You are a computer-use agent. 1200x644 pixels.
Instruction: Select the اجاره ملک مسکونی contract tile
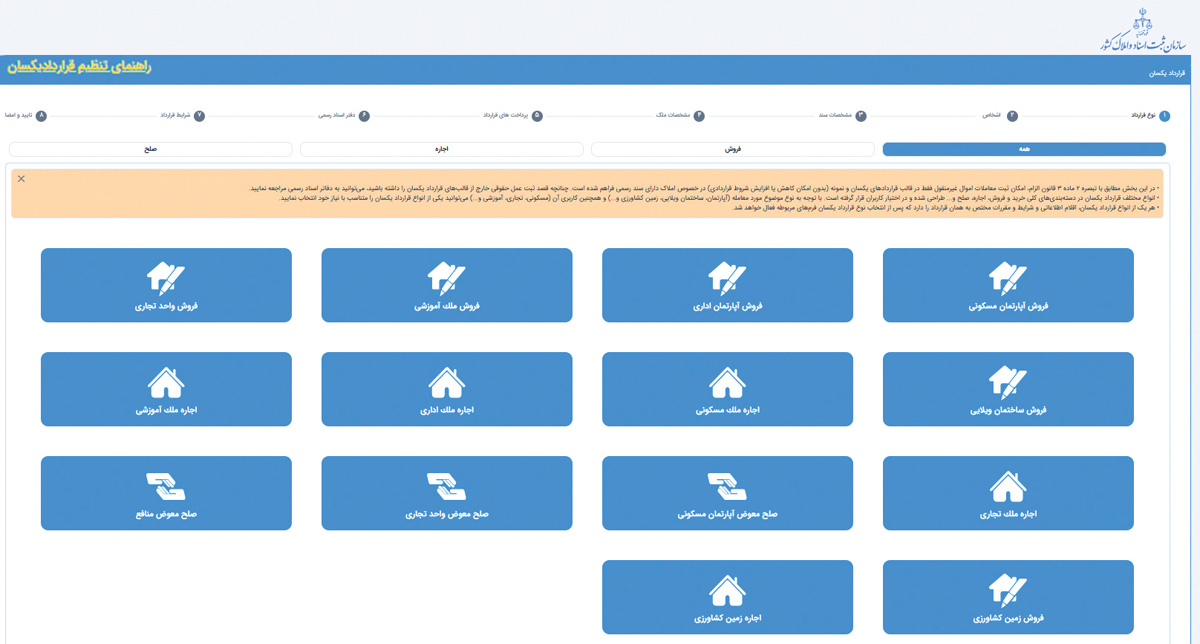click(727, 389)
